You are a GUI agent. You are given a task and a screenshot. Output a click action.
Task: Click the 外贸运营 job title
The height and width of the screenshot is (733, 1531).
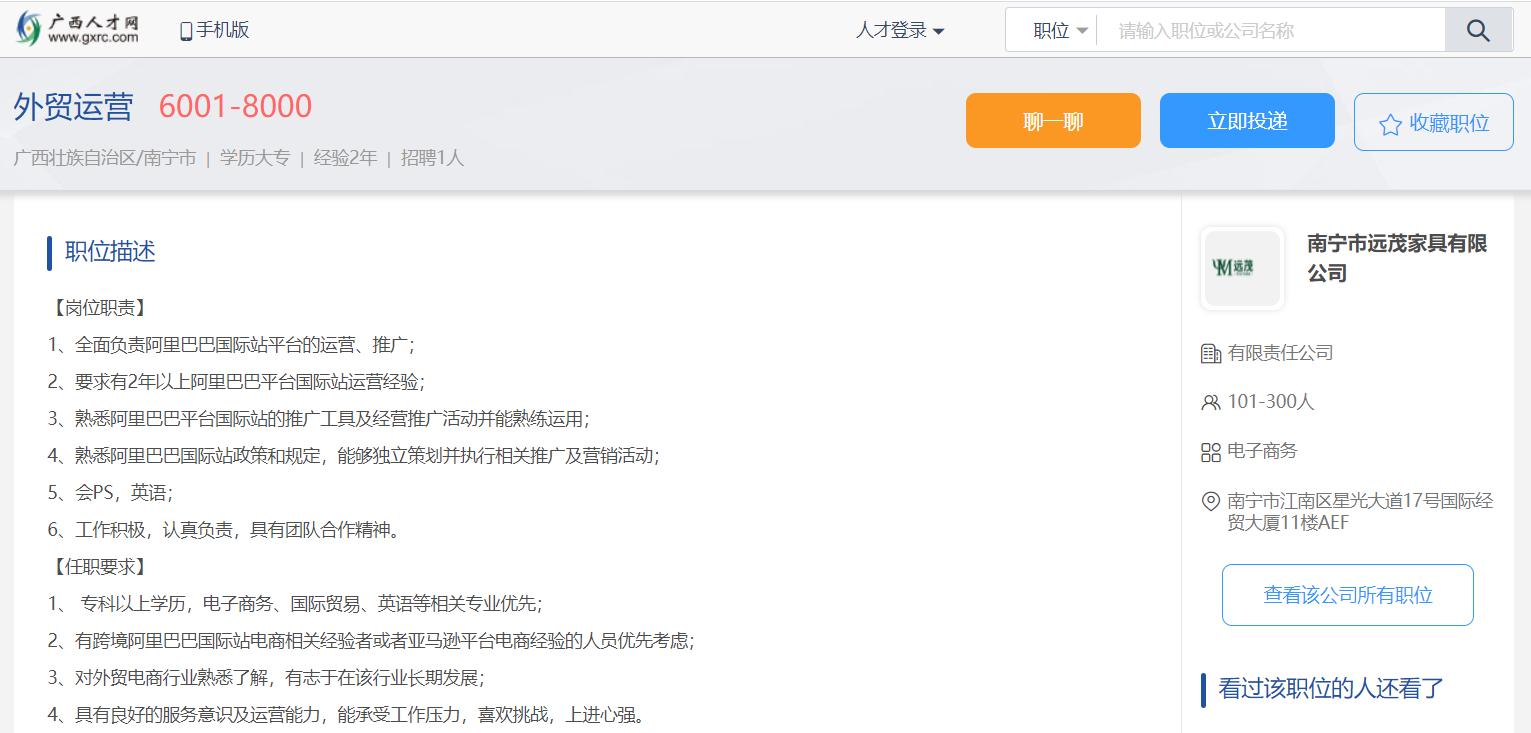[x=73, y=107]
